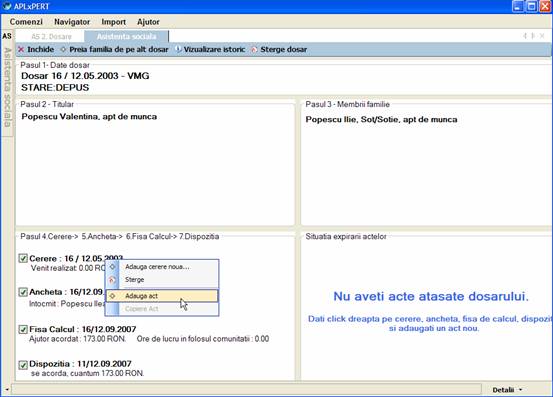Click the Pasul 1- Date dosar label

tap(55, 65)
